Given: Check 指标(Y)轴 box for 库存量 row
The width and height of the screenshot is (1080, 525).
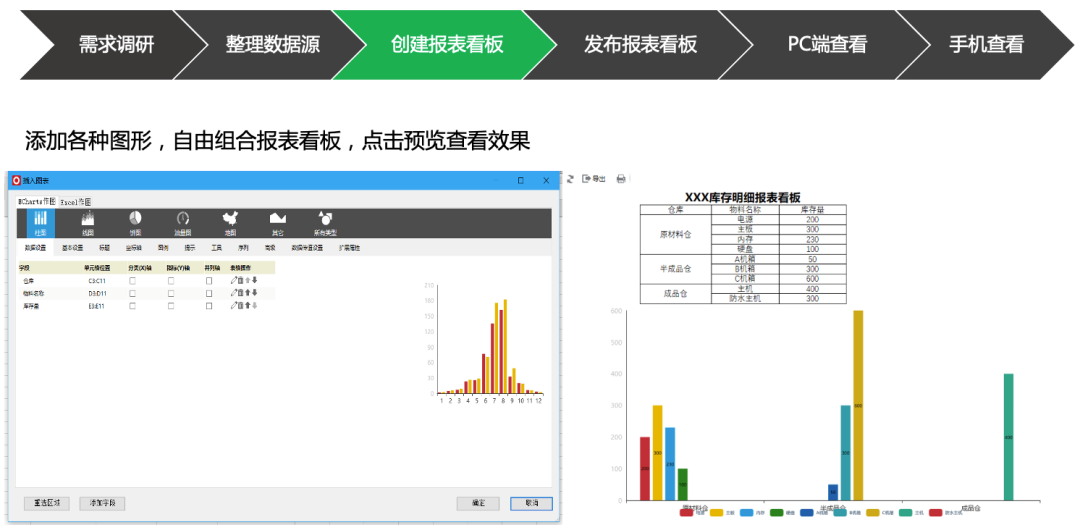Looking at the screenshot, I should [x=171, y=306].
